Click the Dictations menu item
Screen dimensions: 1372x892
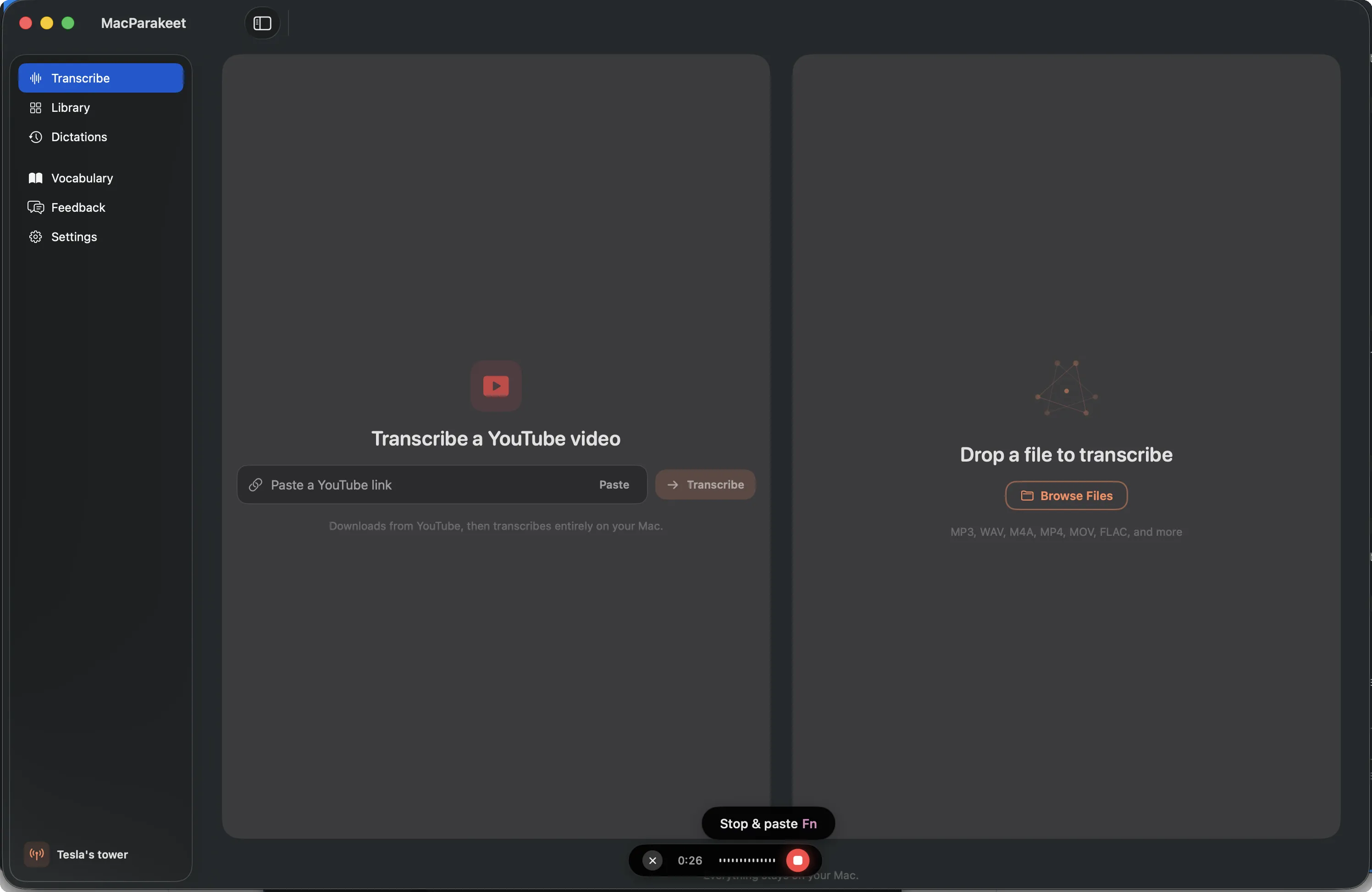[79, 137]
